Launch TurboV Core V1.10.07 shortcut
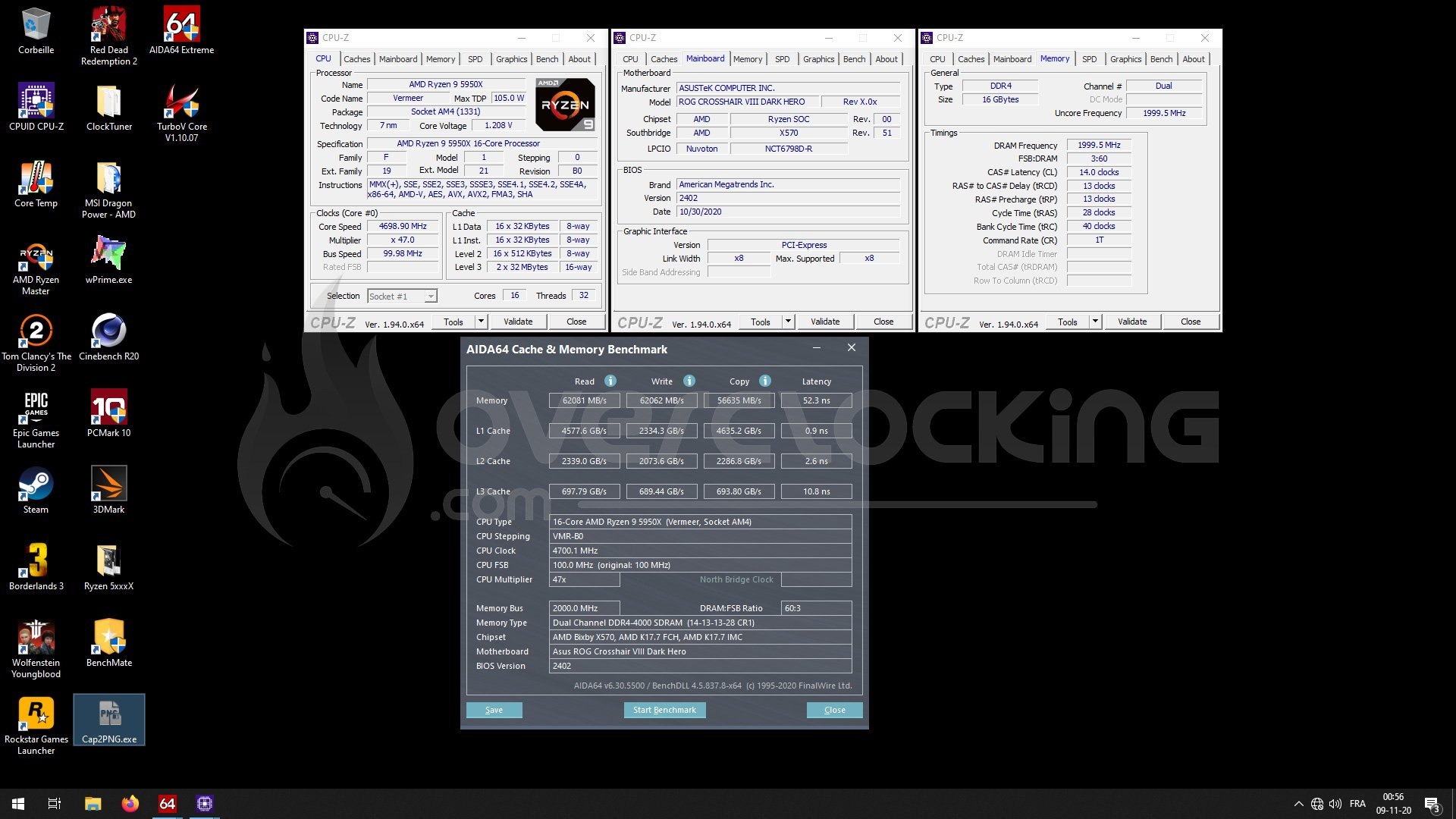Viewport: 1456px width, 819px height. coord(182,113)
